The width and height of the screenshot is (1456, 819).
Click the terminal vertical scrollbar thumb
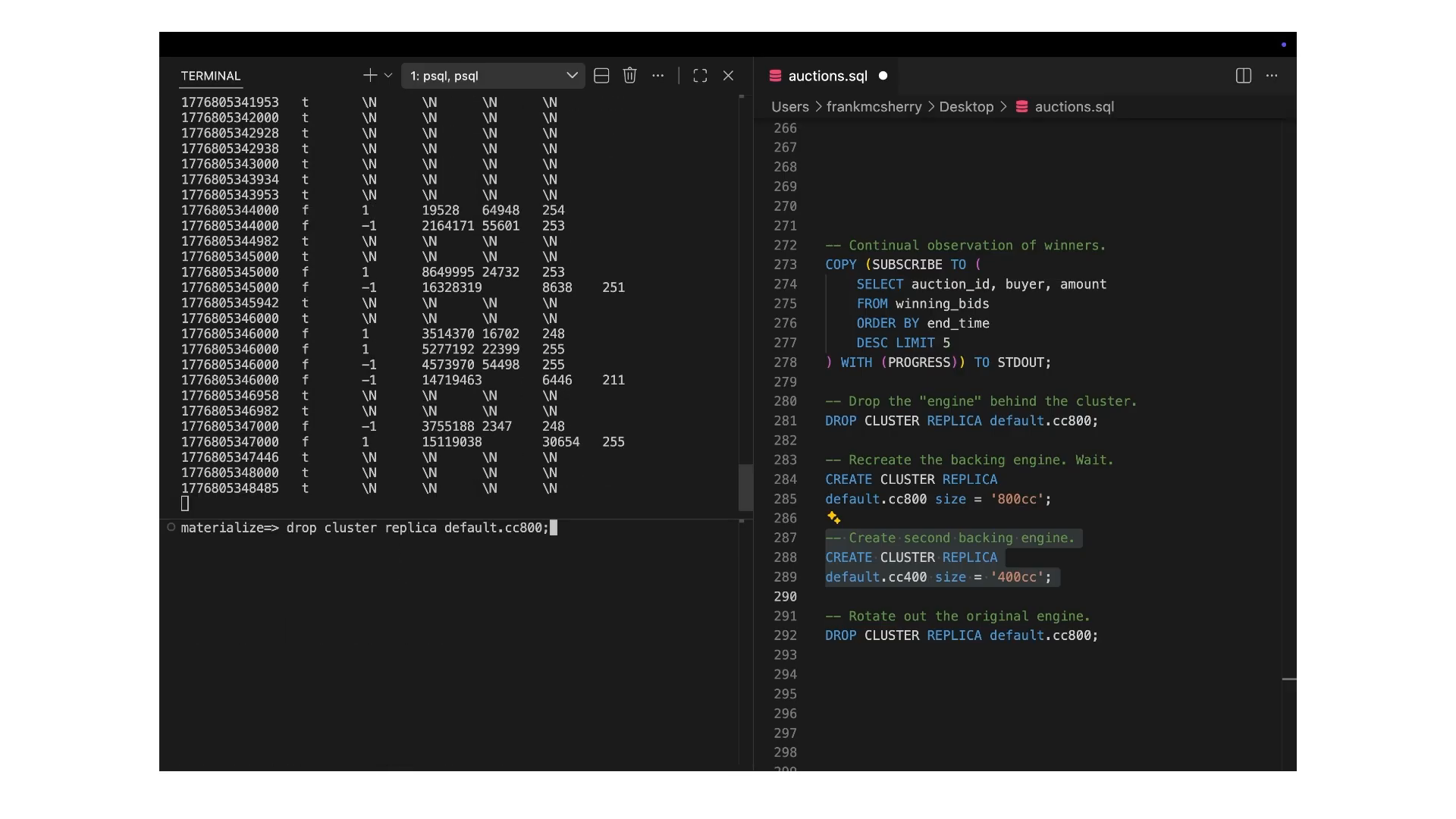tap(745, 487)
